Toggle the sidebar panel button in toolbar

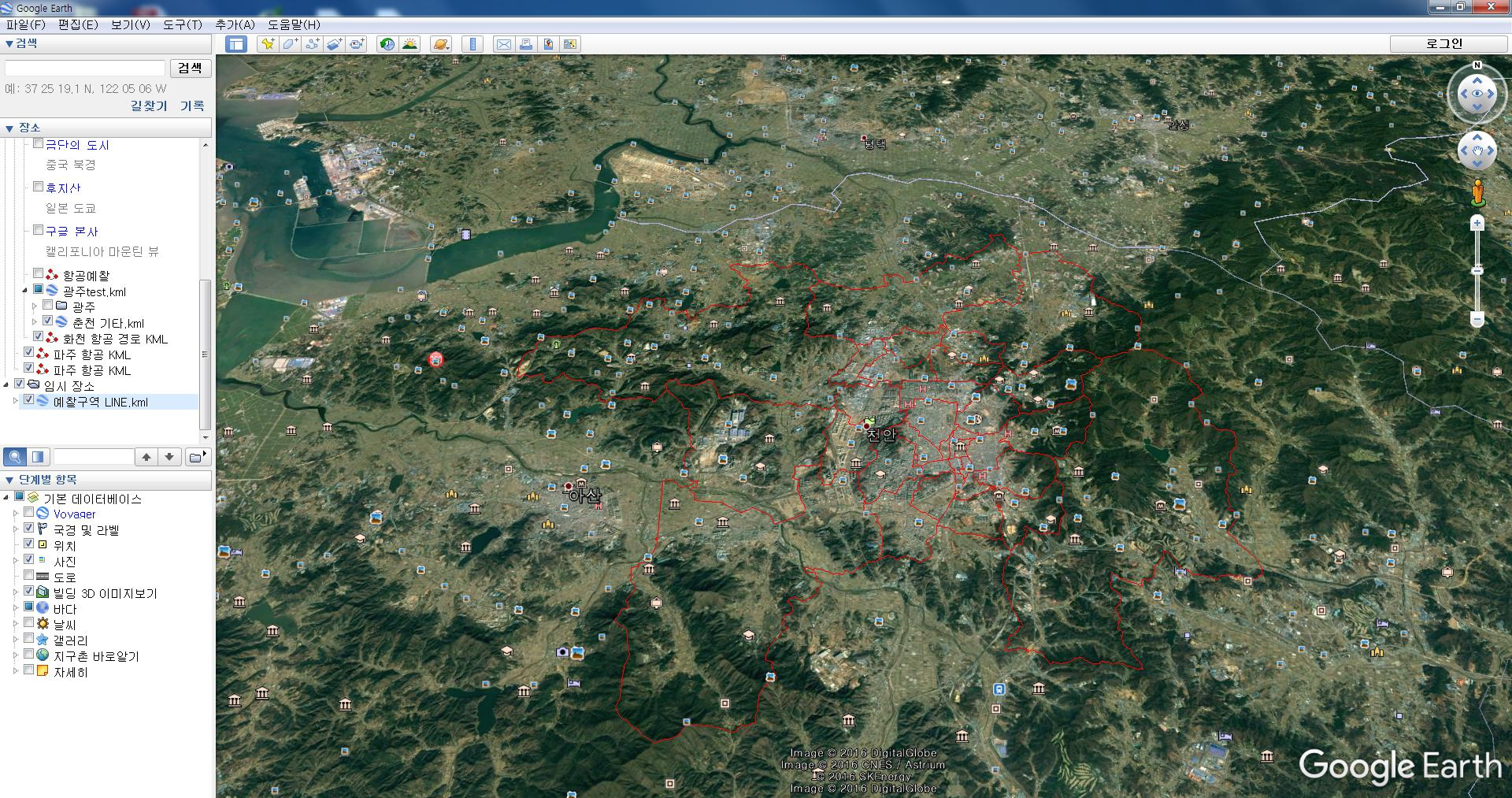click(x=236, y=44)
